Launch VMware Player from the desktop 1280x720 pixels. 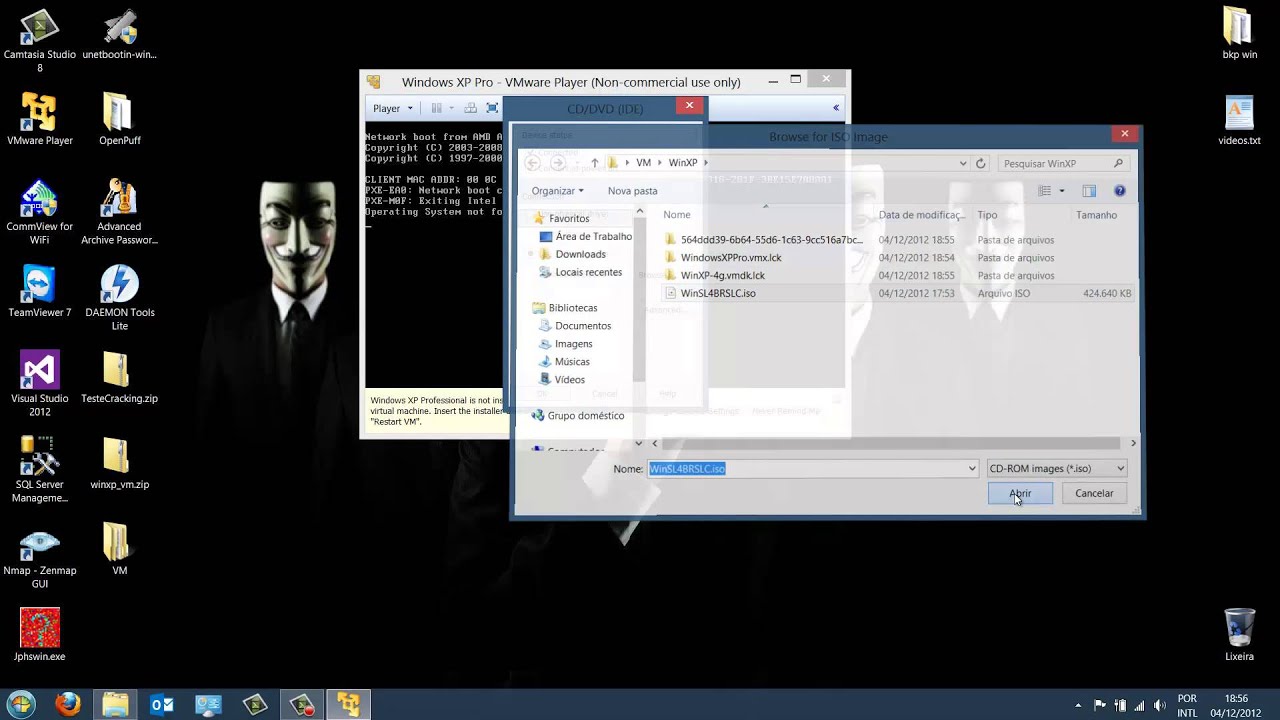40,119
